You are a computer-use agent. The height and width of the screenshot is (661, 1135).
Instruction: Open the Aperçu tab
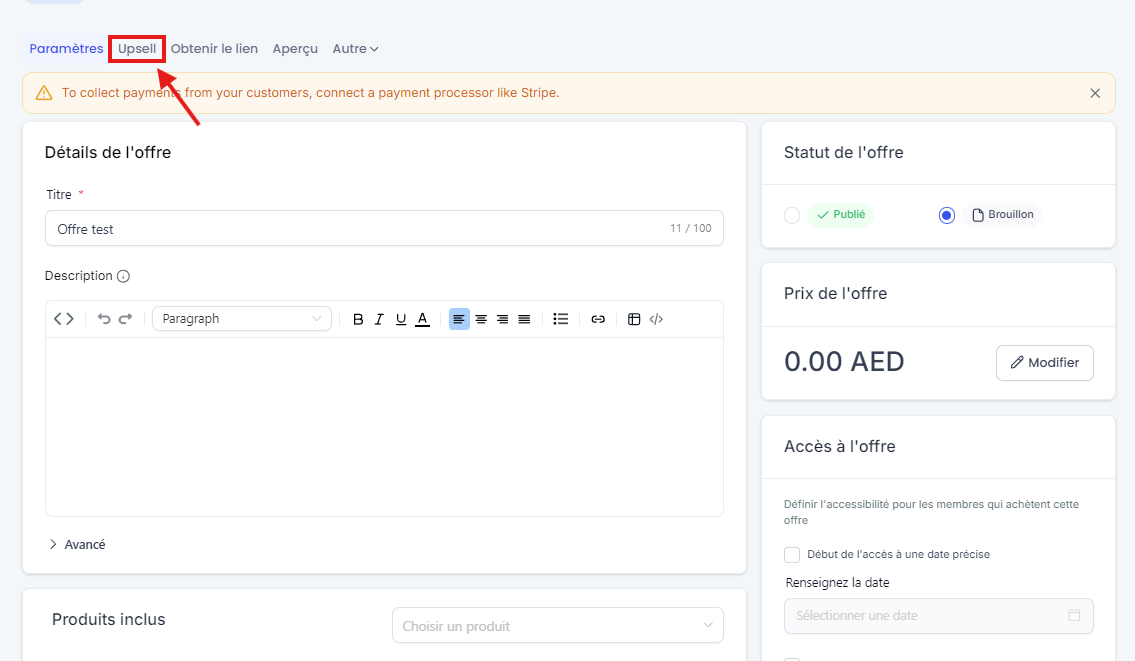coord(295,49)
